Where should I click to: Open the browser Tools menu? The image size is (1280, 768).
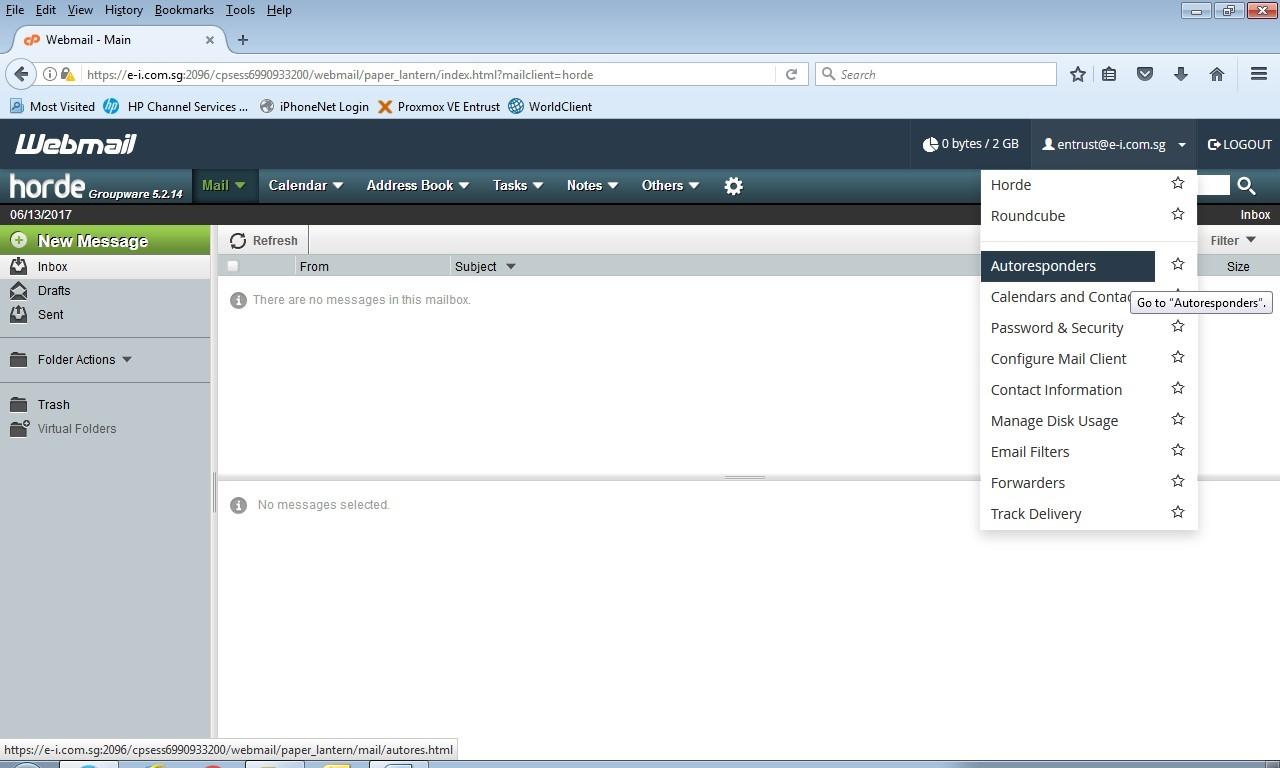coord(240,10)
